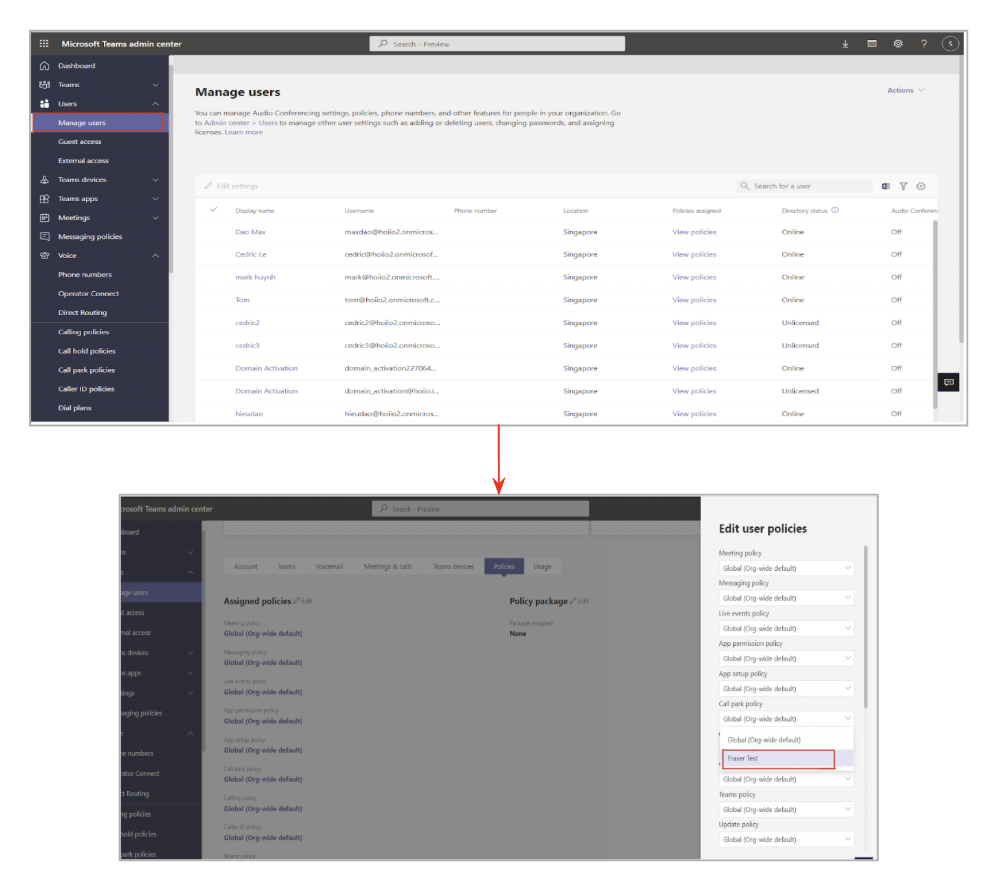Open the help question mark icon
This screenshot has height=890, width=994.
[x=924, y=44]
